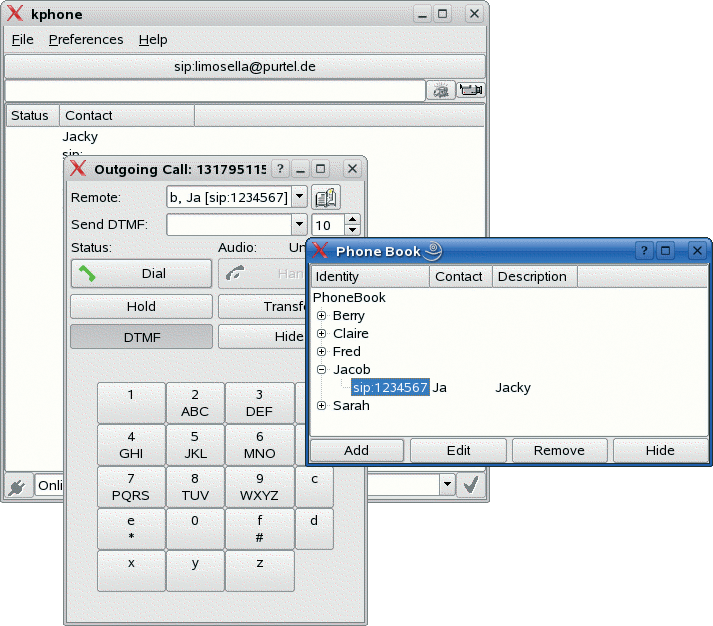Maximize the Phone Book window
The width and height of the screenshot is (713, 626).
click(665, 250)
